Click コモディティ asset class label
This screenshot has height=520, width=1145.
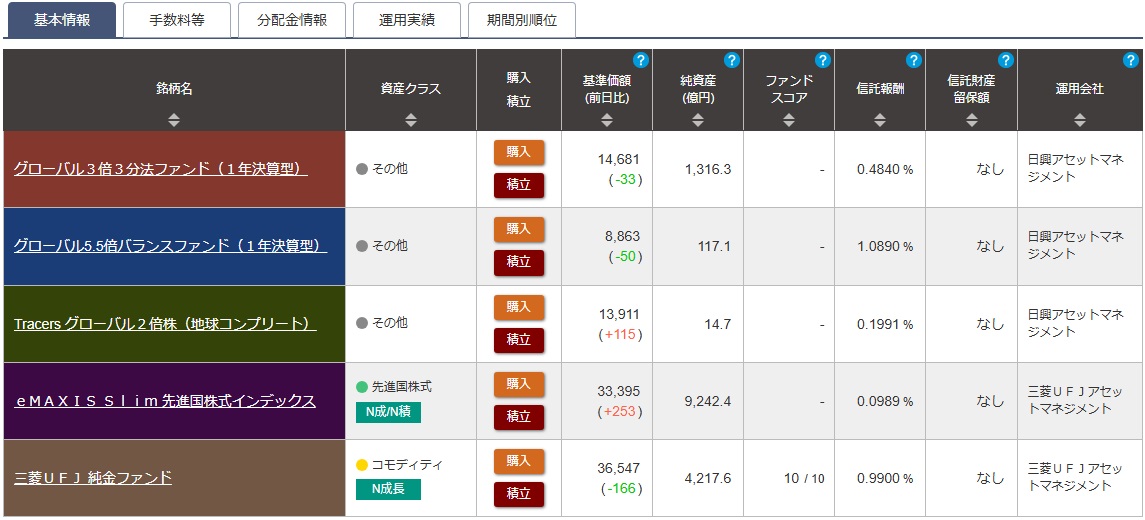(x=407, y=464)
